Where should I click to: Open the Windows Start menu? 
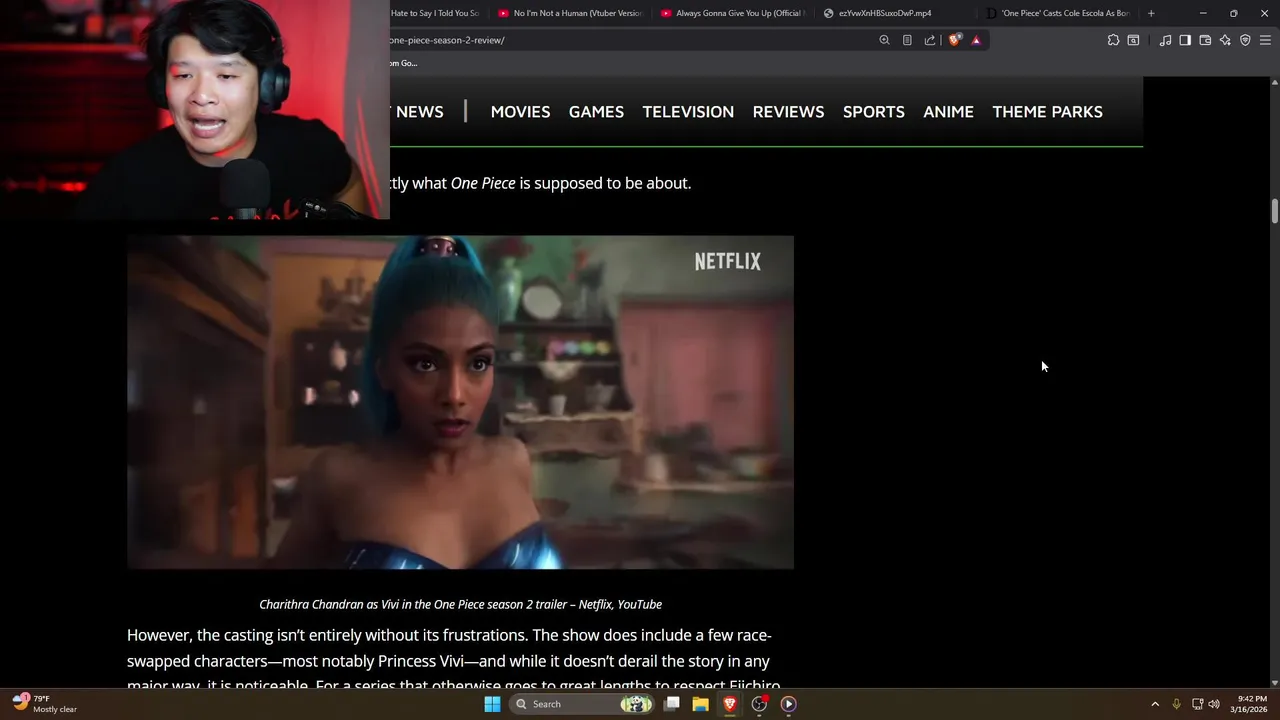click(492, 704)
